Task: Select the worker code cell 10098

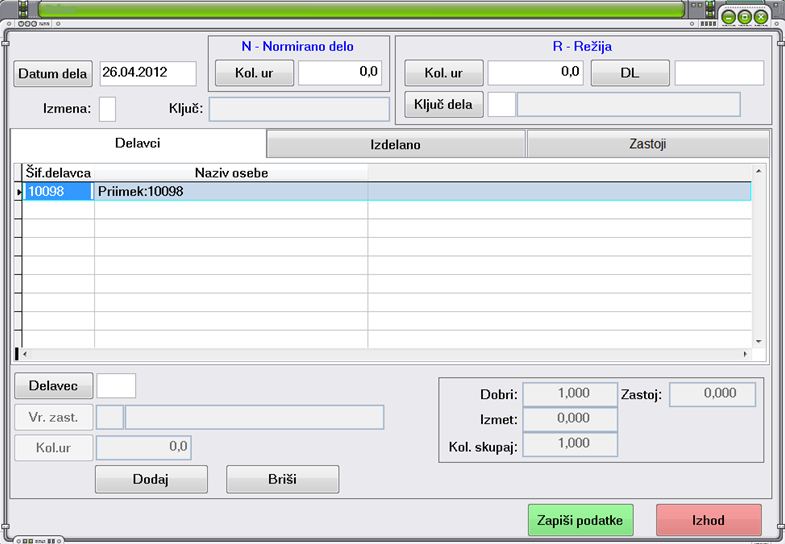Action: (x=58, y=191)
